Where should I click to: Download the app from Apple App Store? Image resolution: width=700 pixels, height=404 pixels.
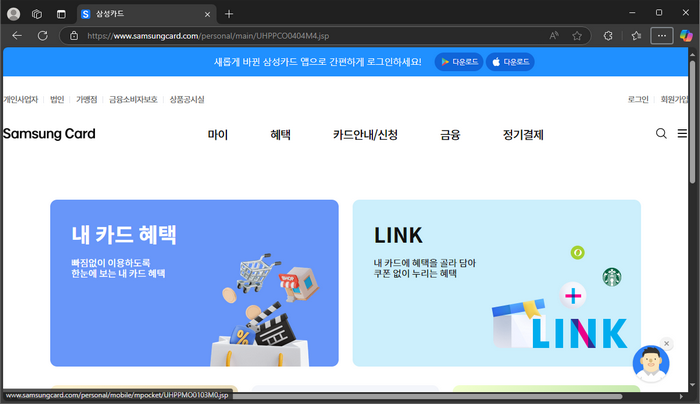pos(510,62)
